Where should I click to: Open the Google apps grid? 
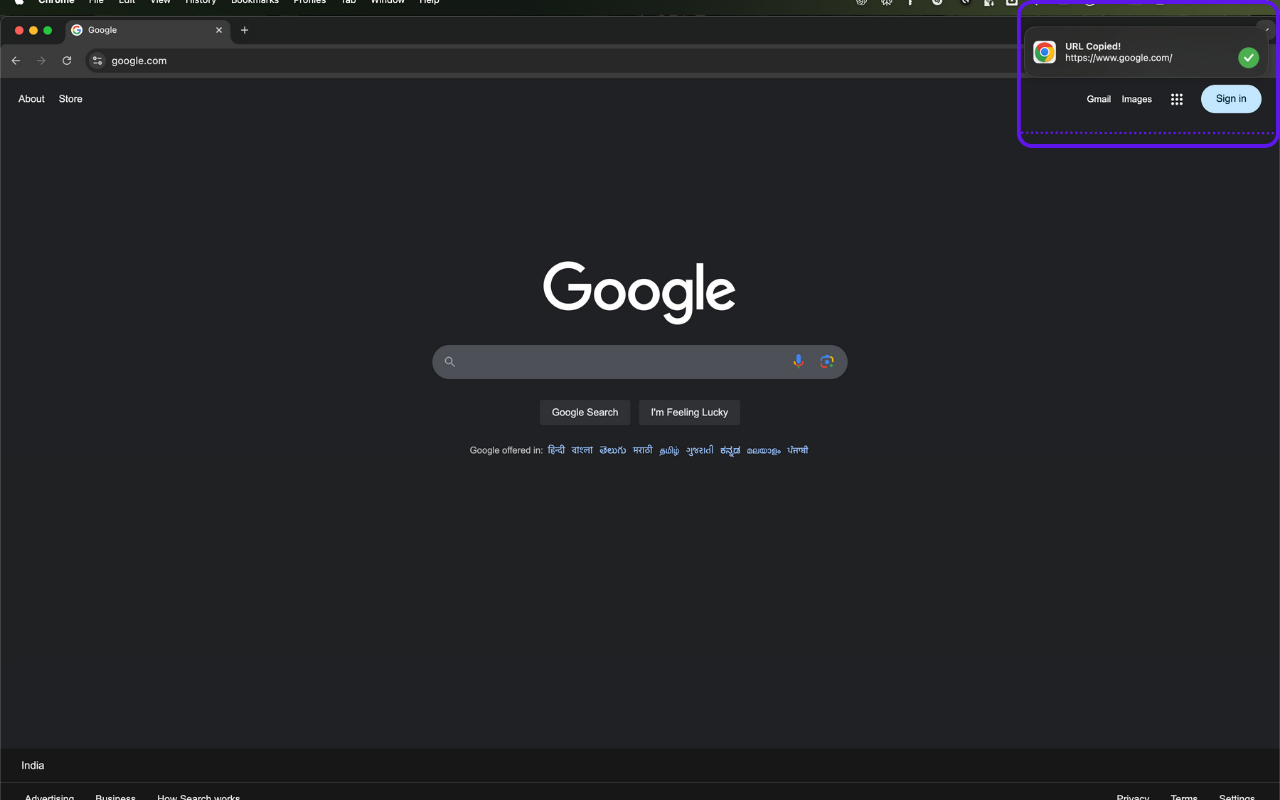[1177, 99]
